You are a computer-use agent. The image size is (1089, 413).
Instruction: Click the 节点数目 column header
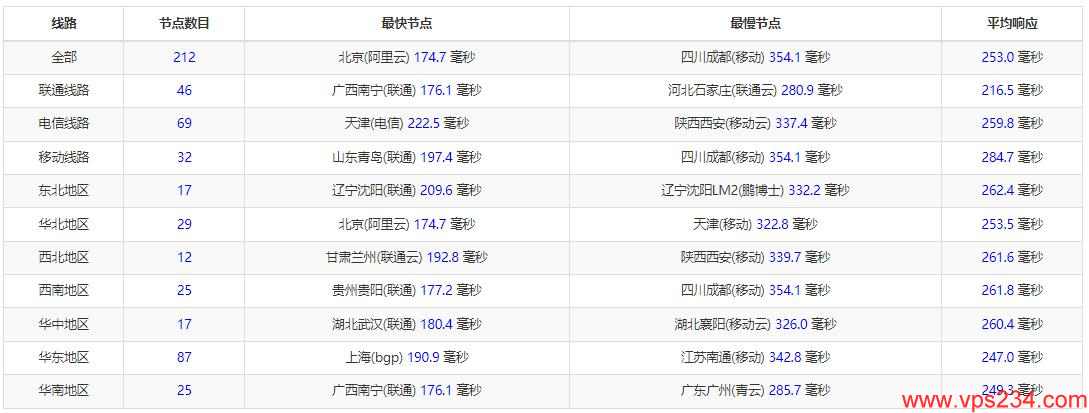(184, 24)
